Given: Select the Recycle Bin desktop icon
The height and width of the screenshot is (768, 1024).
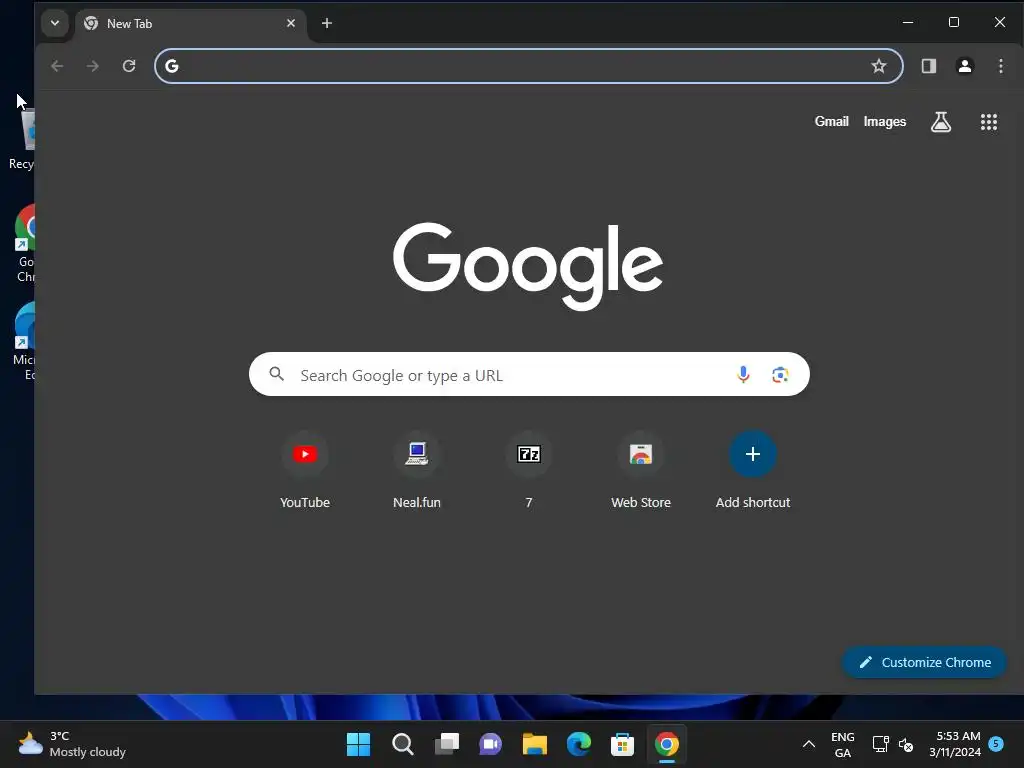Looking at the screenshot, I should pyautogui.click(x=23, y=138).
